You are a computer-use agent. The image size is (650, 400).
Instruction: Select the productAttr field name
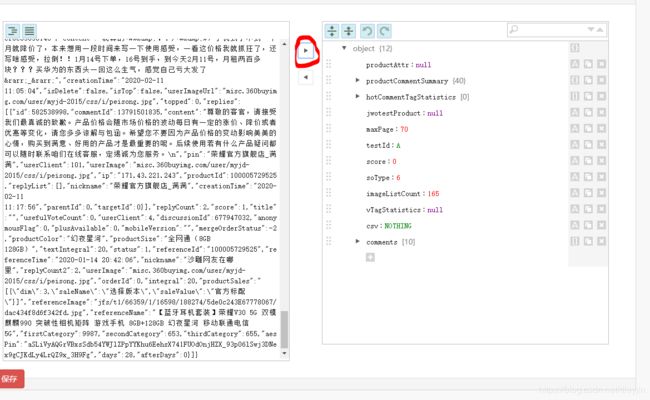tap(387, 65)
